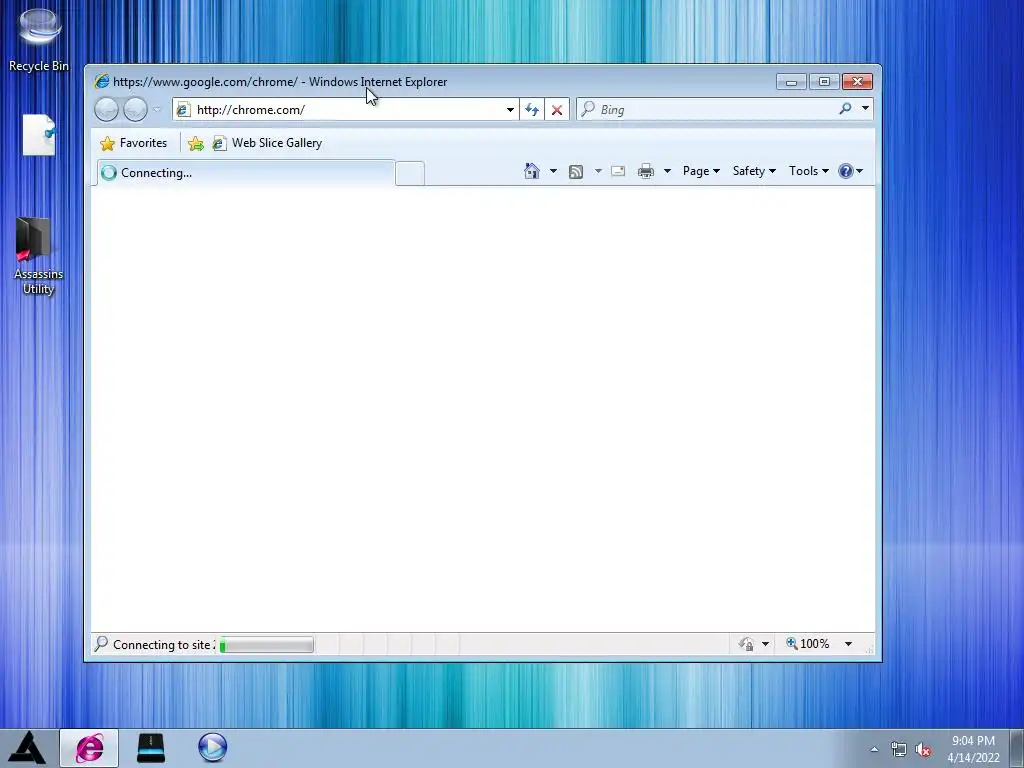Click the Show Desktop strip beside the clock
The height and width of the screenshot is (768, 1024).
tap(1016, 748)
